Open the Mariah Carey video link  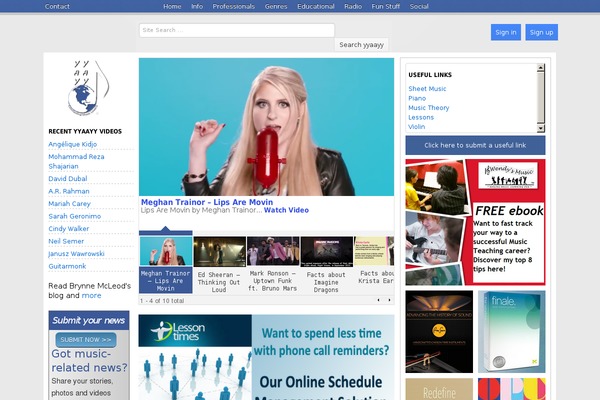(x=69, y=204)
